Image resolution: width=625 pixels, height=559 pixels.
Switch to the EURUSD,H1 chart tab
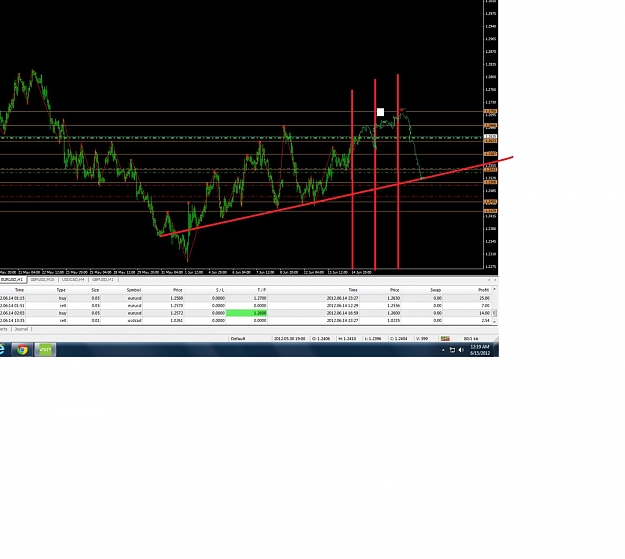12,280
